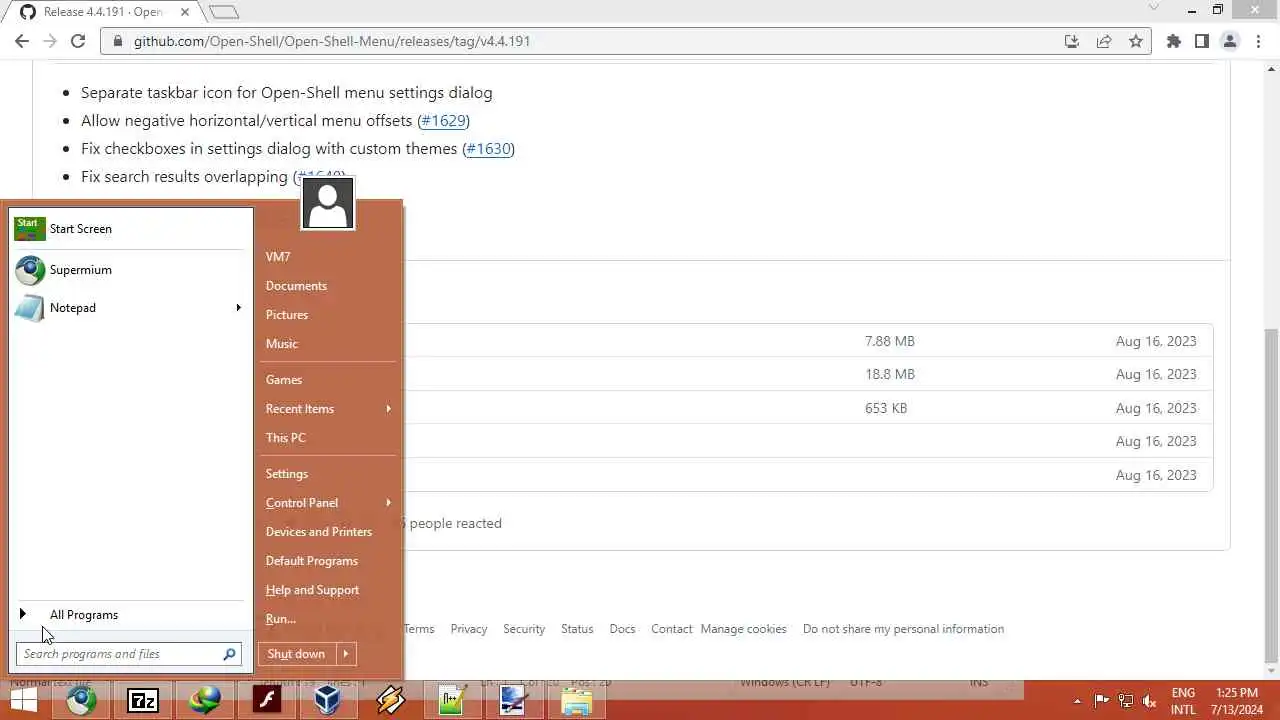Expand the Recent Items submenu

point(389,409)
